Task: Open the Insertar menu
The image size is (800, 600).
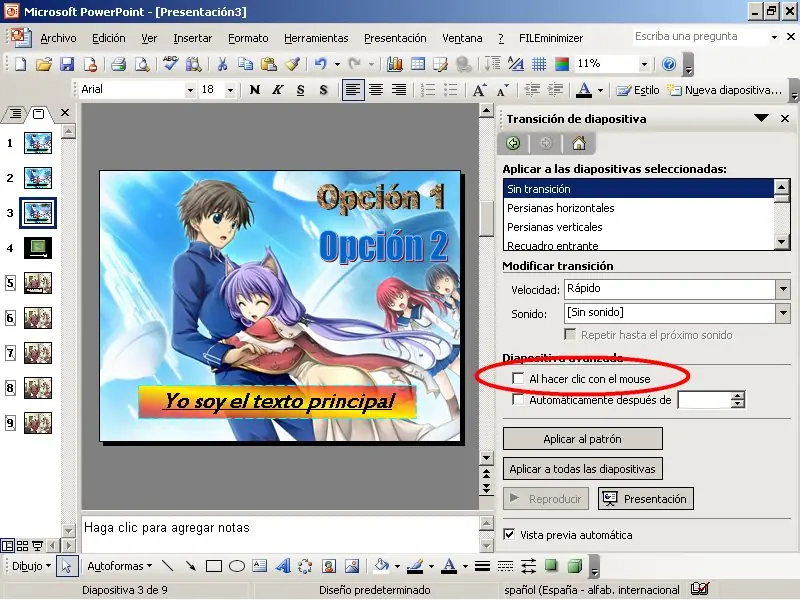Action: [x=192, y=38]
